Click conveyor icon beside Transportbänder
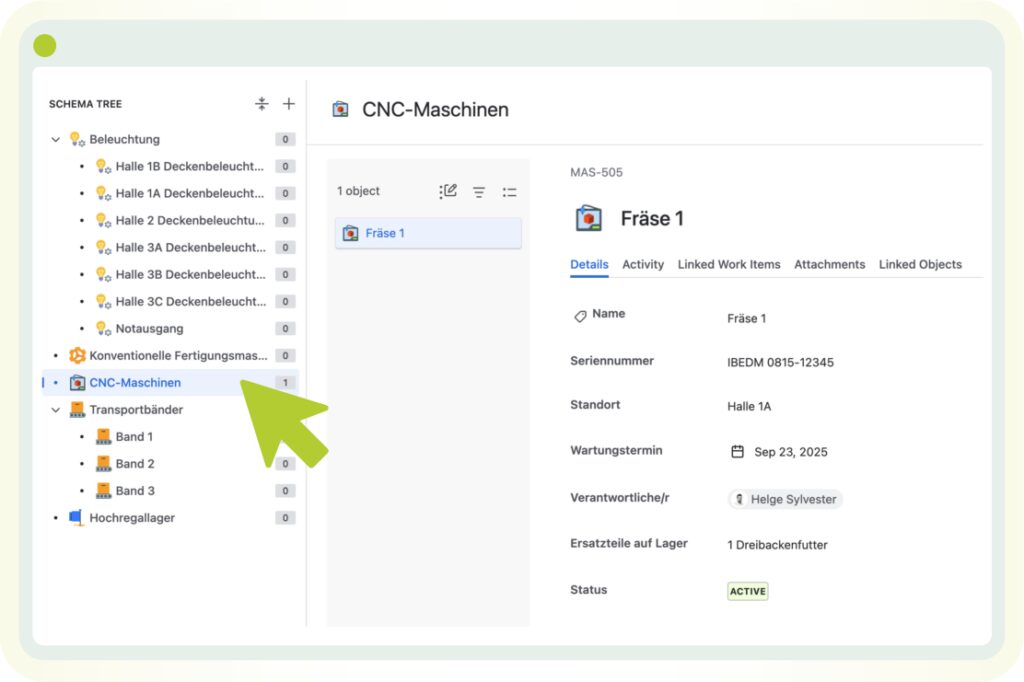Screen dimensions: 1024x682 coord(77,410)
